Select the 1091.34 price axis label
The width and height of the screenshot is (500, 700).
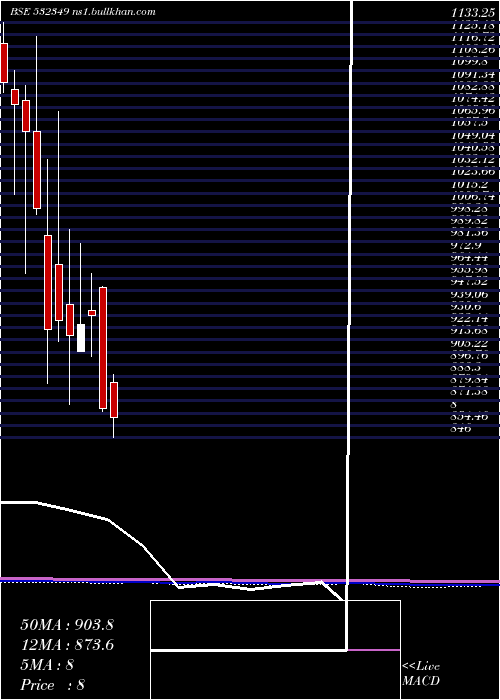(475, 74)
